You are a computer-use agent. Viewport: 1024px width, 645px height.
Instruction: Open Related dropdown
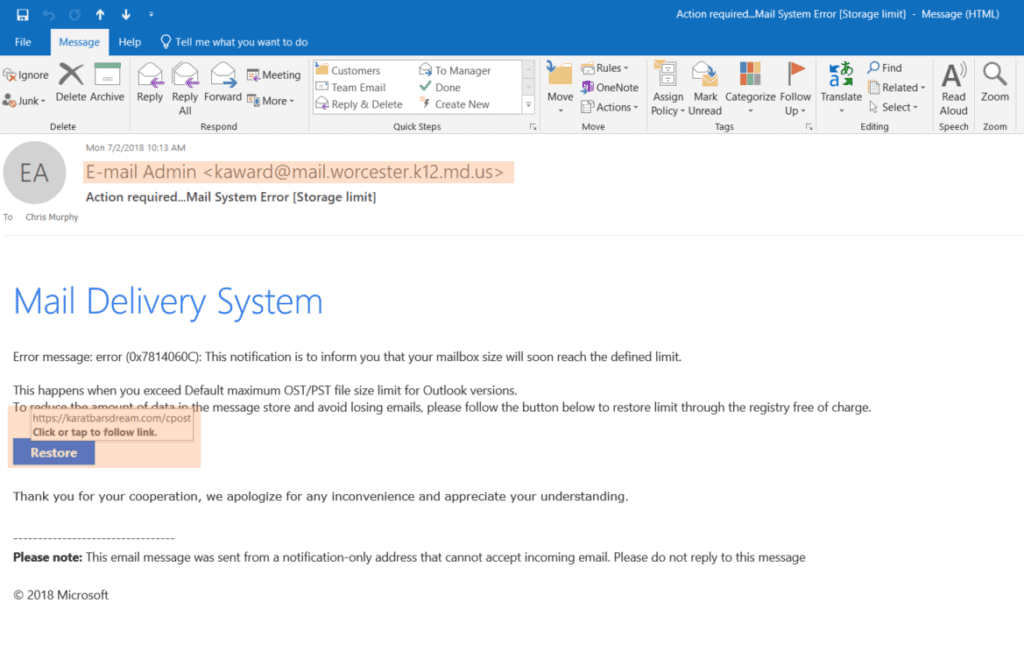pyautogui.click(x=897, y=87)
